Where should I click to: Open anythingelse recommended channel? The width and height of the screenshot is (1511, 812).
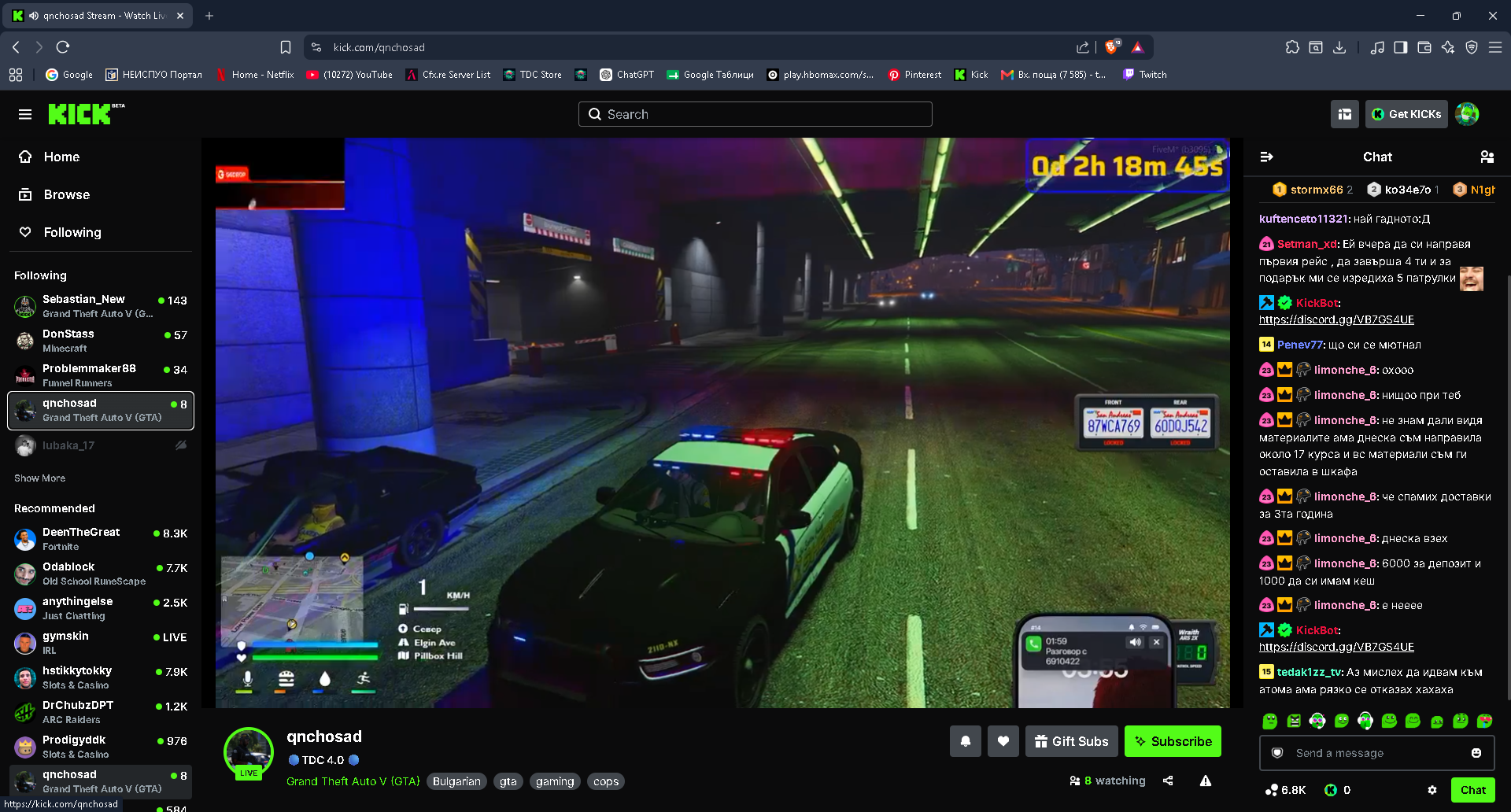(x=100, y=608)
